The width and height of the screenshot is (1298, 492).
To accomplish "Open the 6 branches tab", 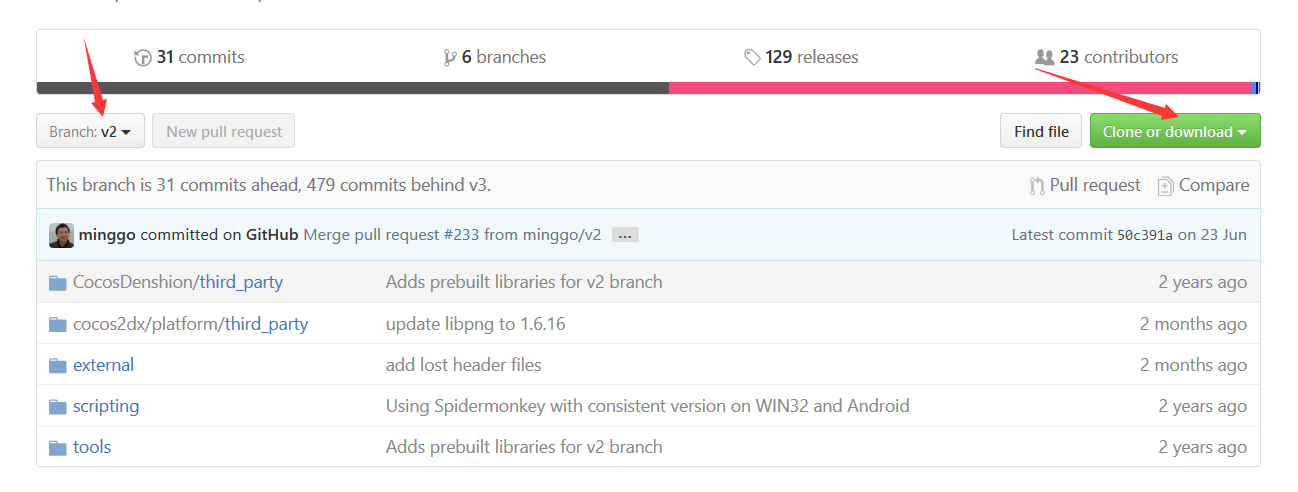I will 495,58.
